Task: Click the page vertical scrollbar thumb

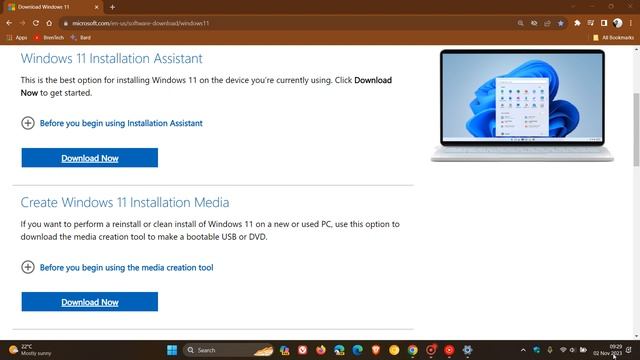Action: 636,130
